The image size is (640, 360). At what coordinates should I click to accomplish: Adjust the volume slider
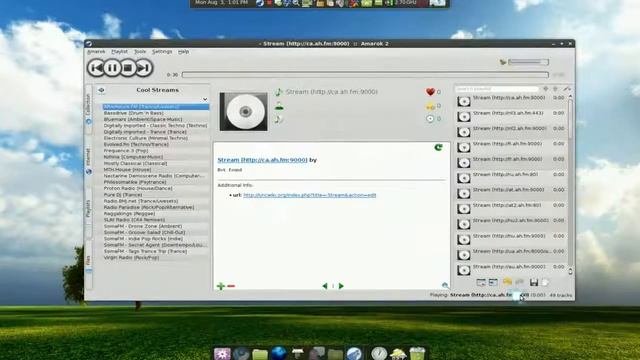coord(528,62)
